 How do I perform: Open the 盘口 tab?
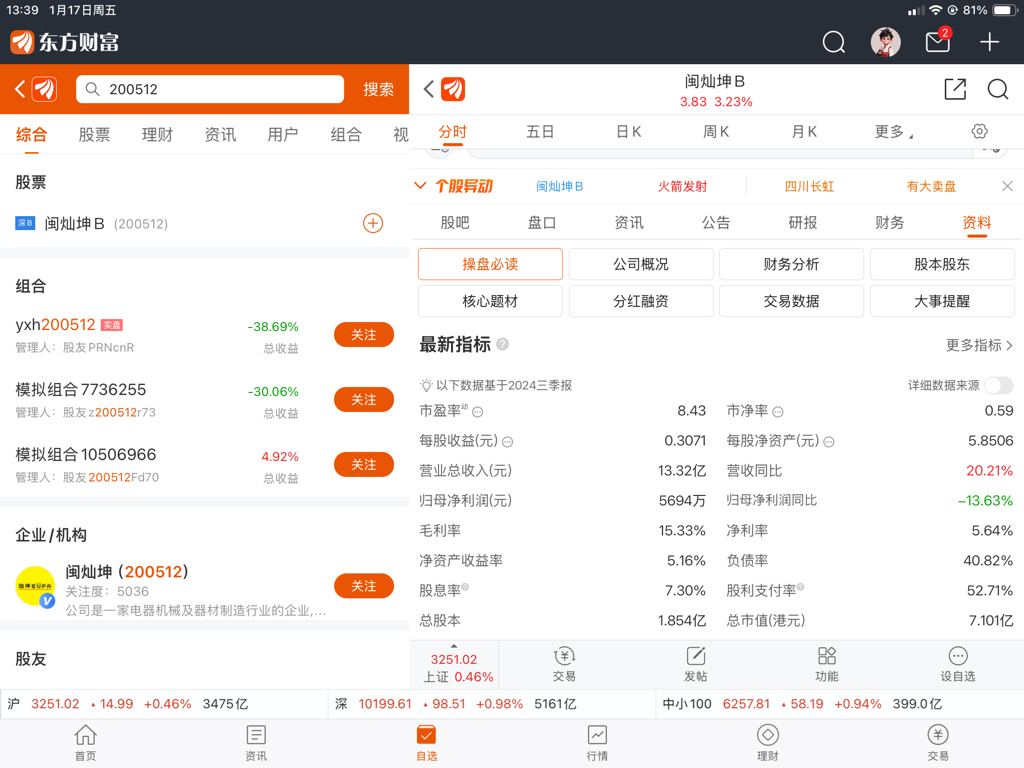tap(541, 223)
